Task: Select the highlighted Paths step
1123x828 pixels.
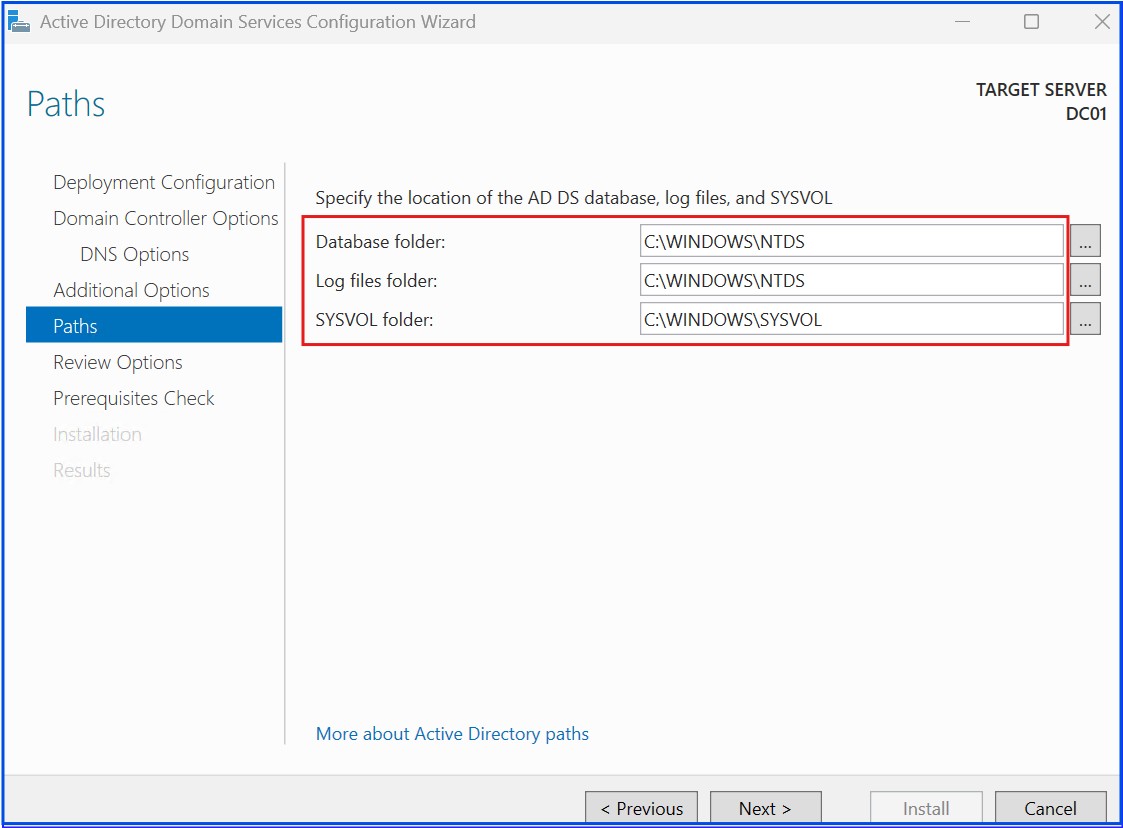Action: (75, 326)
